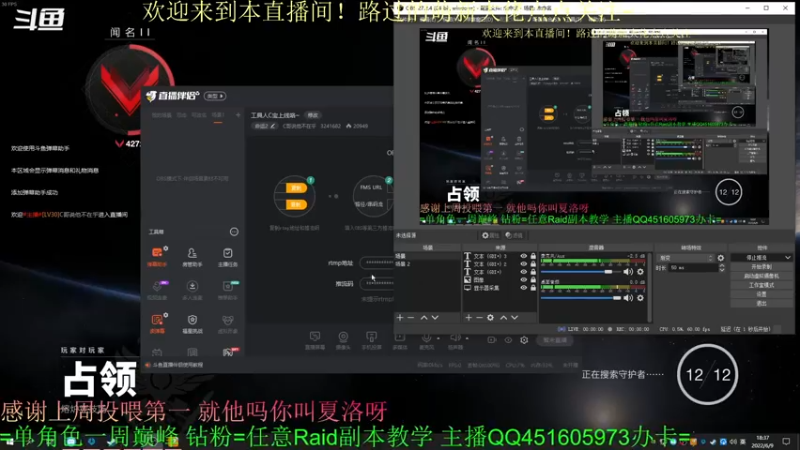
Task: Toggle visibility of the 显示器采集 source
Action: click(523, 288)
